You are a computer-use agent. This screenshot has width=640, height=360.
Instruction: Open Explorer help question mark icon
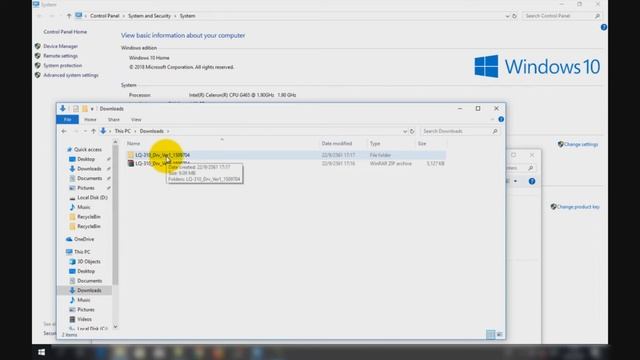coord(501,119)
